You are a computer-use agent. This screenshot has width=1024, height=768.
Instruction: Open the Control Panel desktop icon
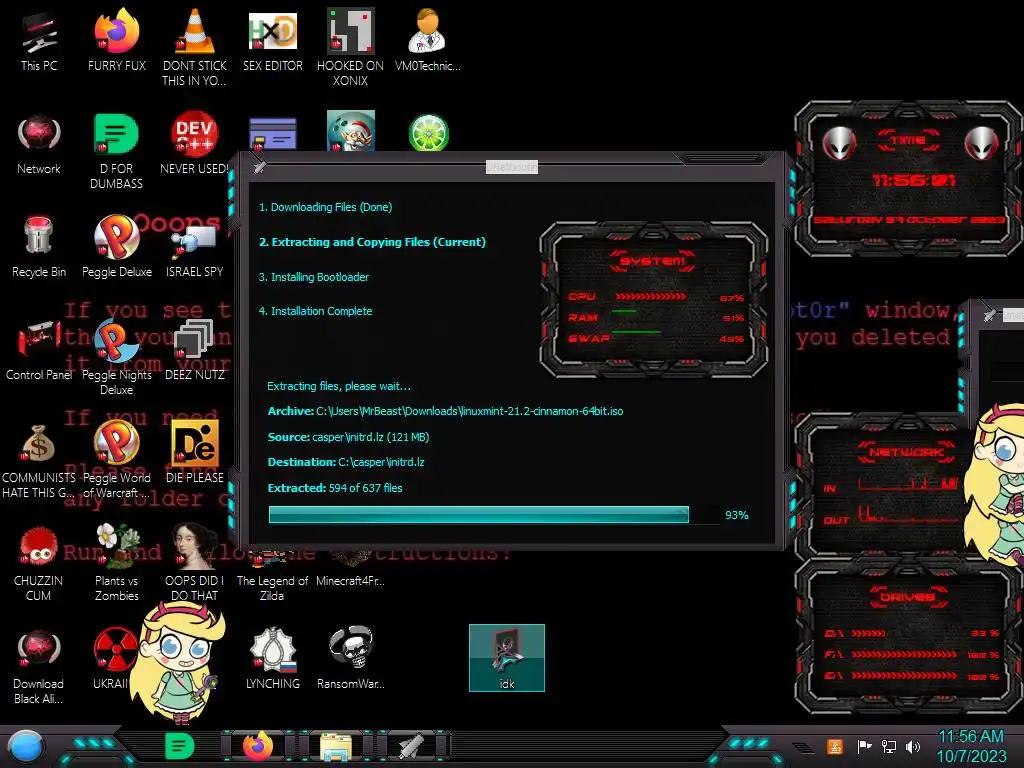coord(39,350)
